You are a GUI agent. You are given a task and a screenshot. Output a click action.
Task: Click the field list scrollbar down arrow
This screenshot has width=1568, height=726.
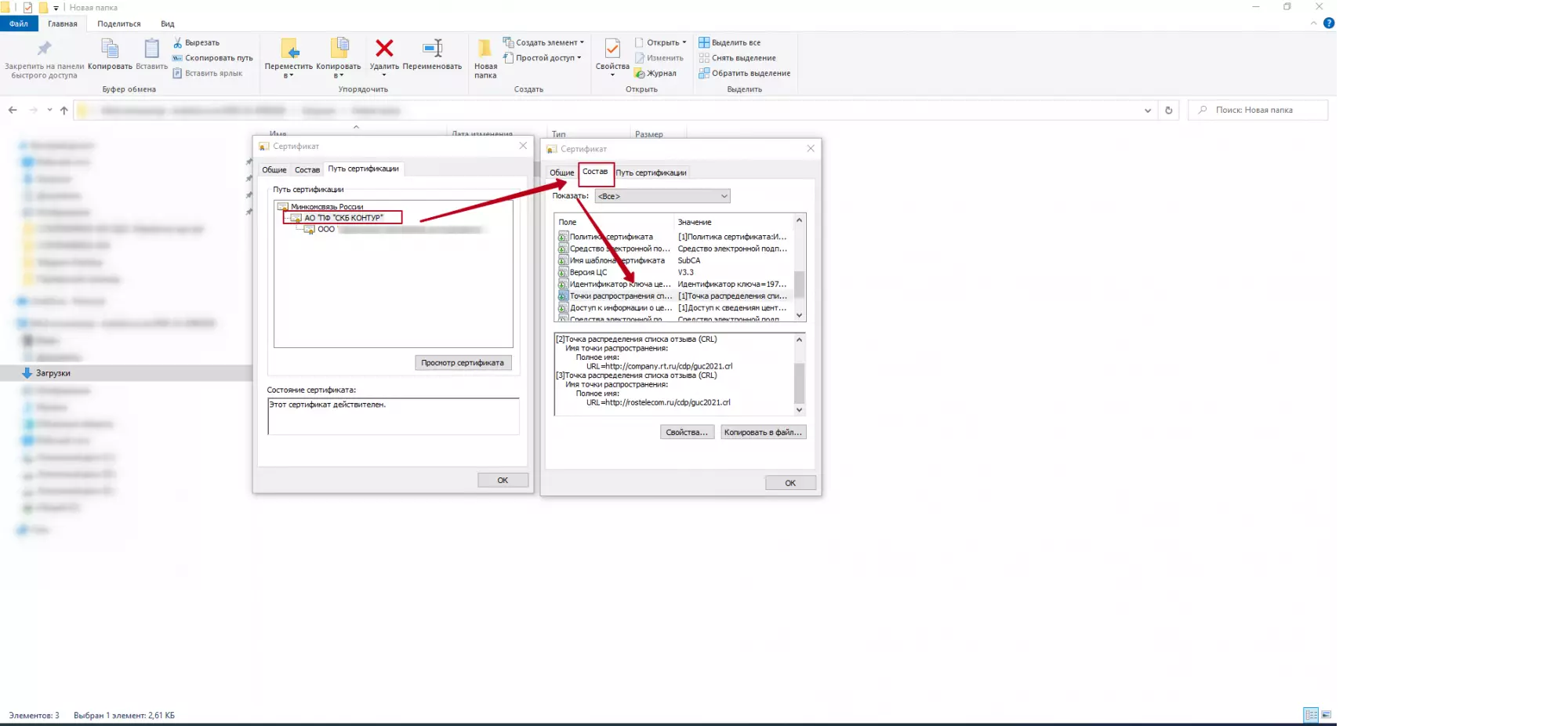click(800, 315)
